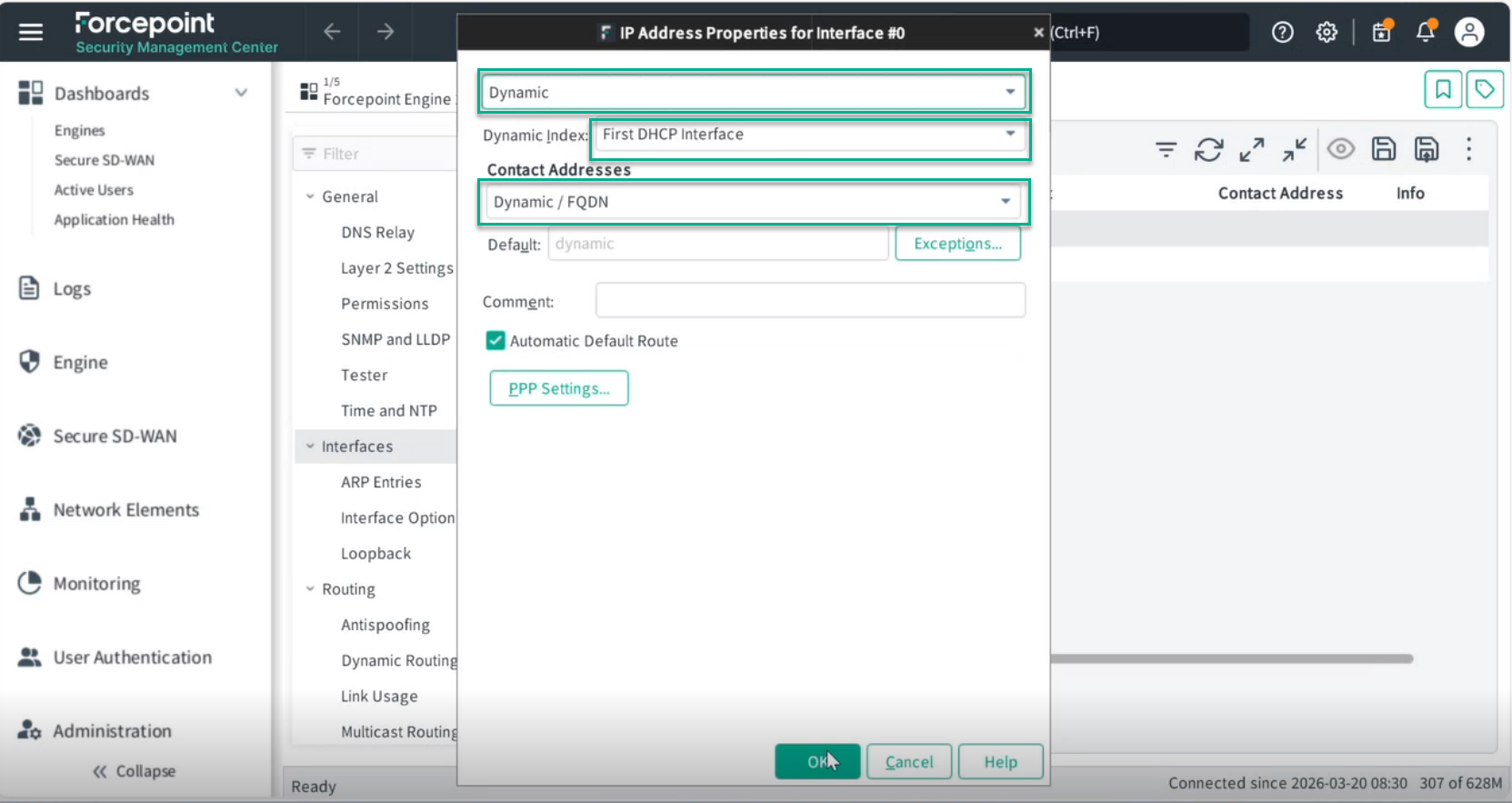Select Link Usage in the tree
This screenshot has height=803, width=1512.
379,696
